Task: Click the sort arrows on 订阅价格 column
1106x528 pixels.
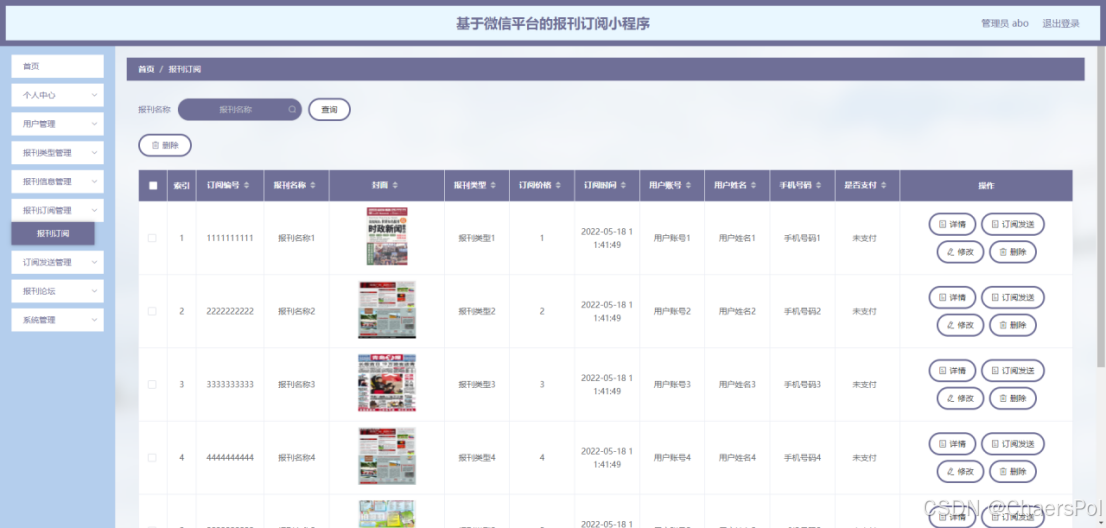Action: (558, 185)
